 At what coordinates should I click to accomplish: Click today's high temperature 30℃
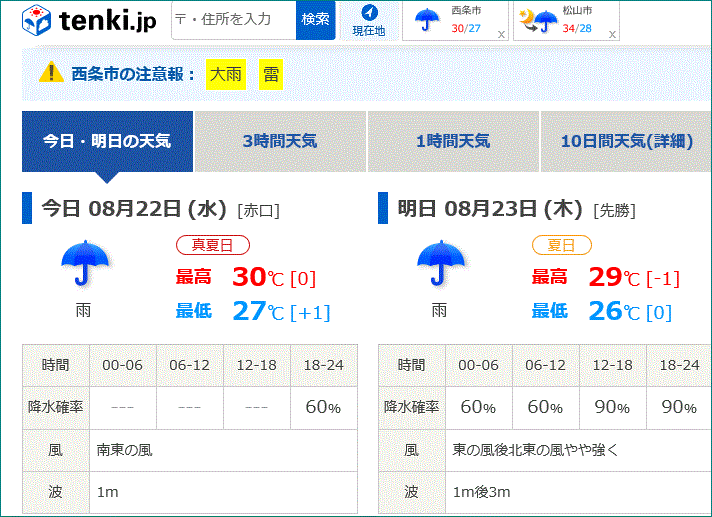click(x=258, y=277)
